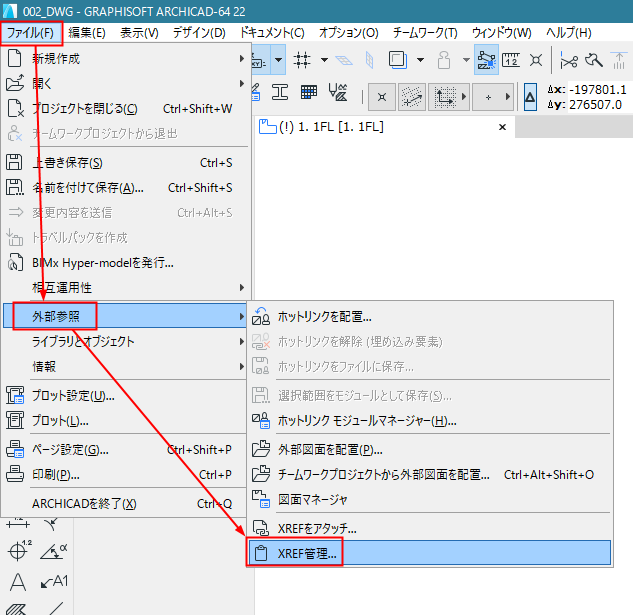633x615 pixels.
Task: Open the デザイン(D) menu
Action: (x=199, y=33)
